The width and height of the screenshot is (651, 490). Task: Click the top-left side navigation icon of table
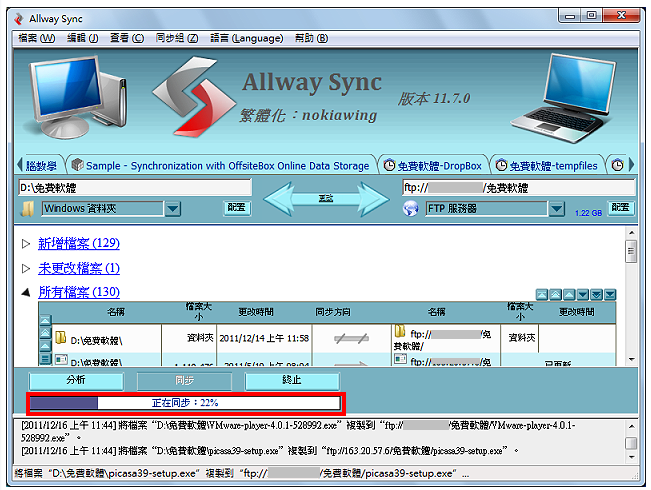pos(45,320)
